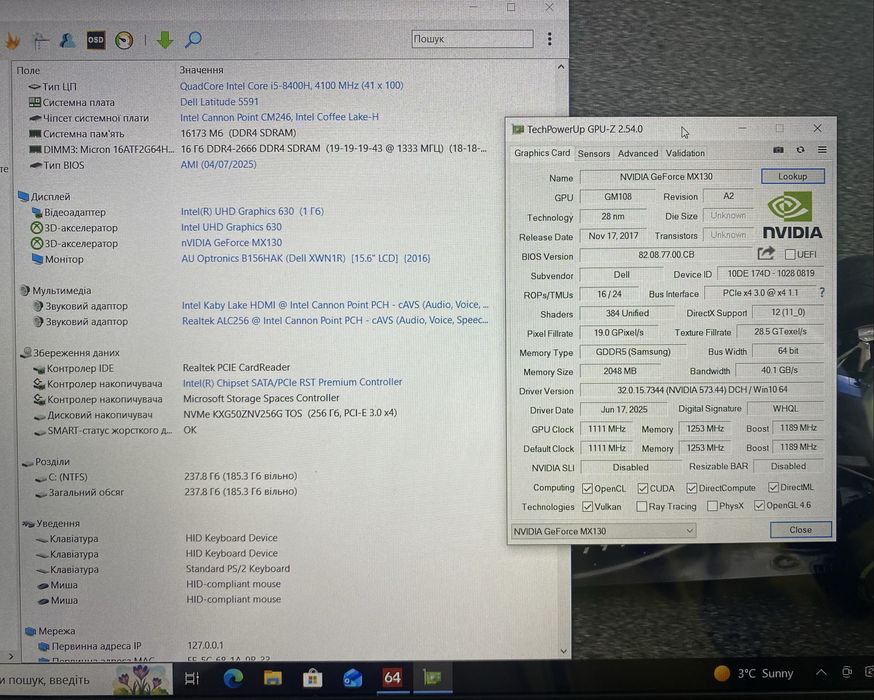The width and height of the screenshot is (874, 700).
Task: Open the NVIDIA GeForce MX130 GPU selector dropdown
Action: coord(603,531)
